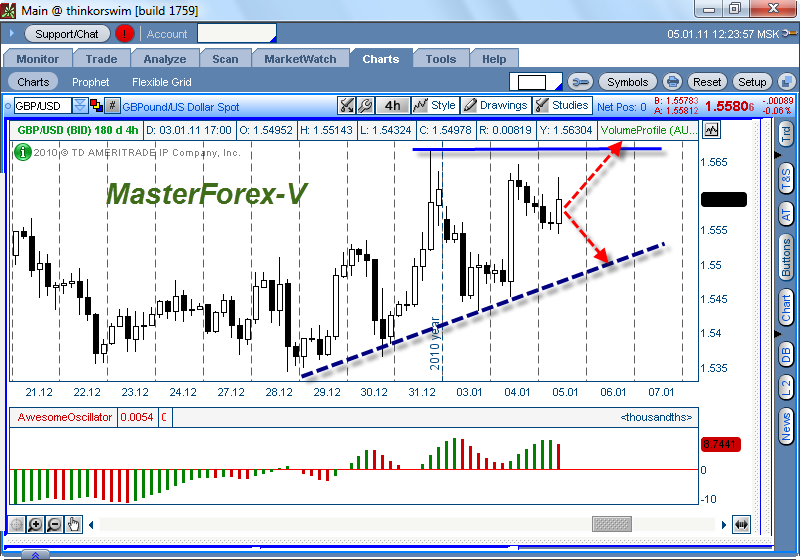Click the left scroll arrow of the chart
800x560 pixels.
(91, 525)
